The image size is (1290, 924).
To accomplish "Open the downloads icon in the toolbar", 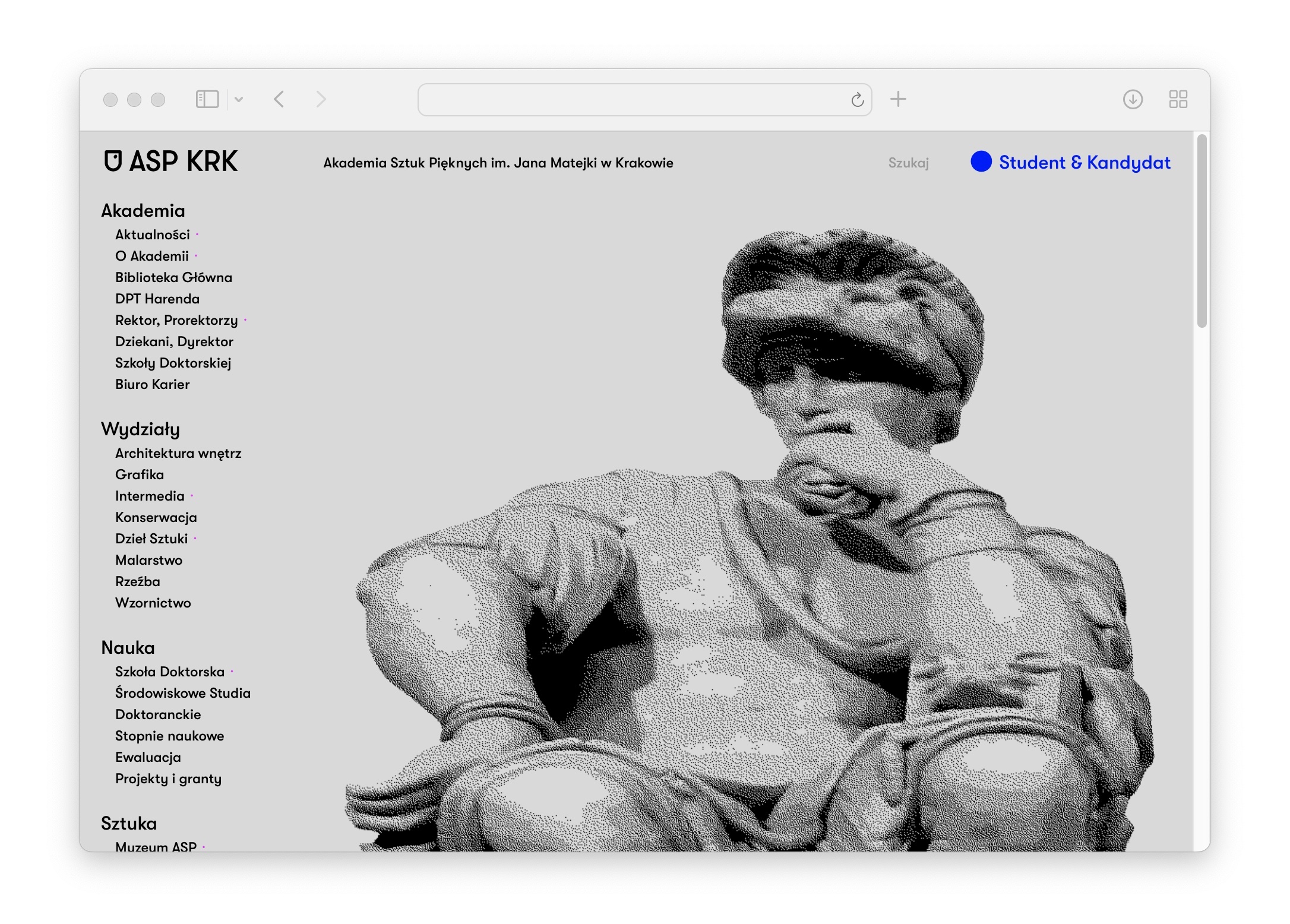I will click(x=1133, y=99).
